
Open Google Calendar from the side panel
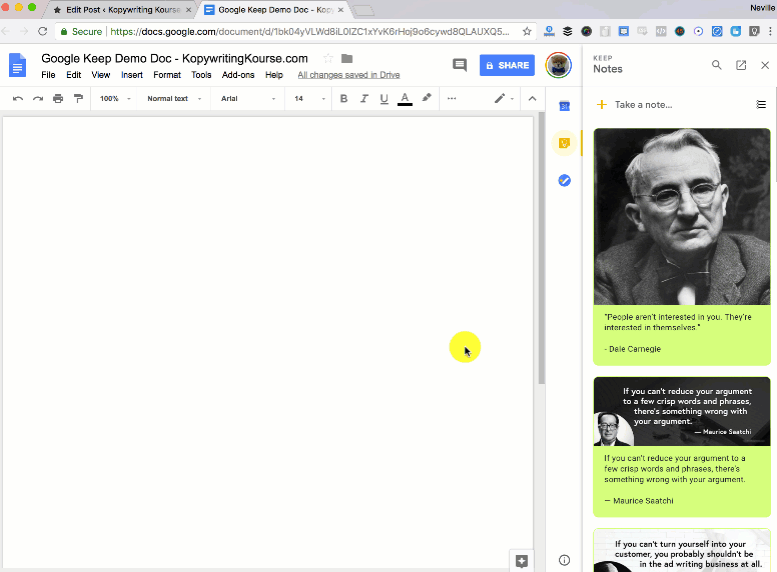pyautogui.click(x=564, y=106)
